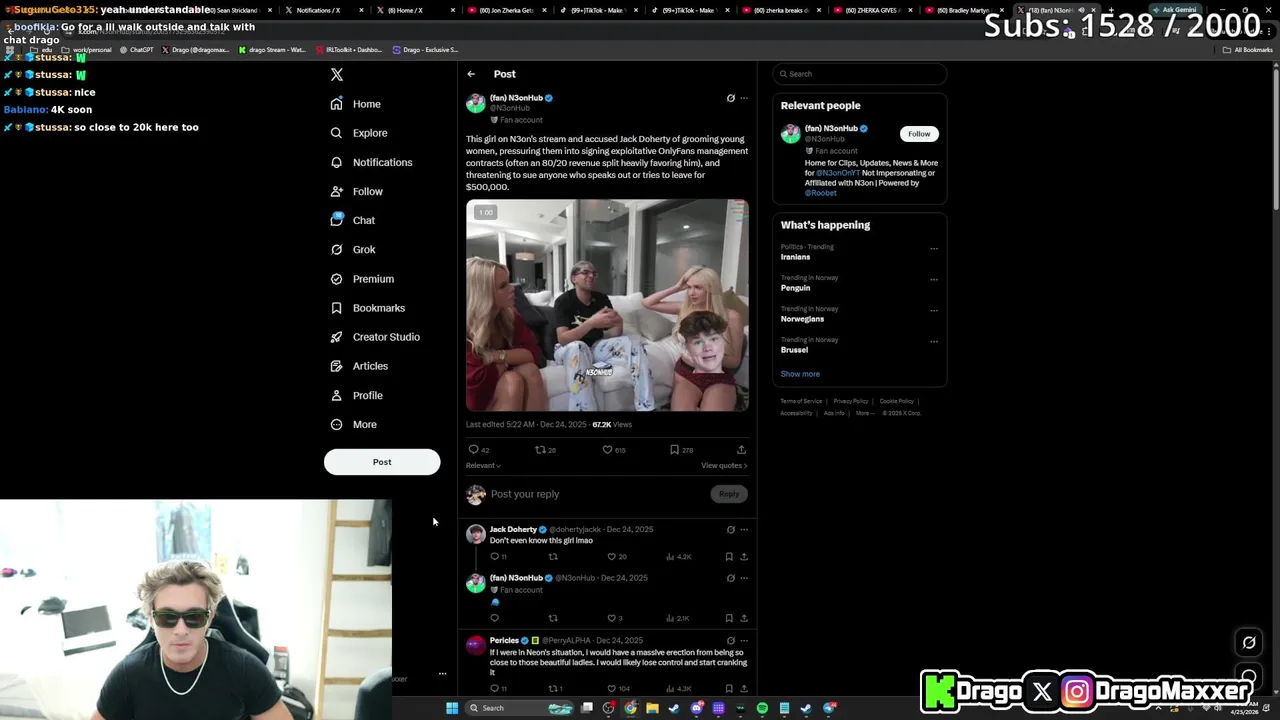Expand the More menu in sidebar
The height and width of the screenshot is (720, 1280).
point(354,424)
